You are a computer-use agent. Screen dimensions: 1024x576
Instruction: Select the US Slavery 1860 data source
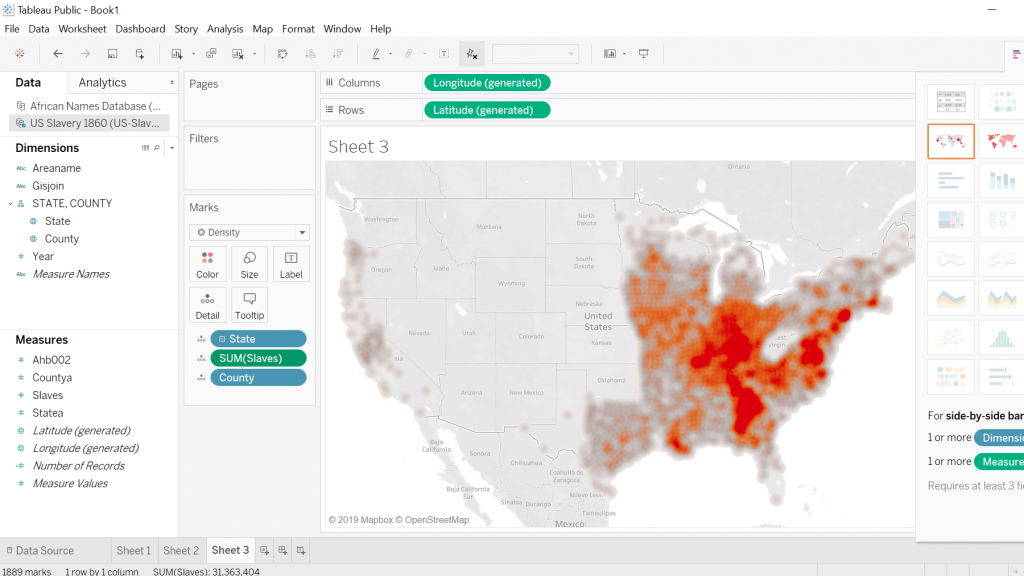88,123
